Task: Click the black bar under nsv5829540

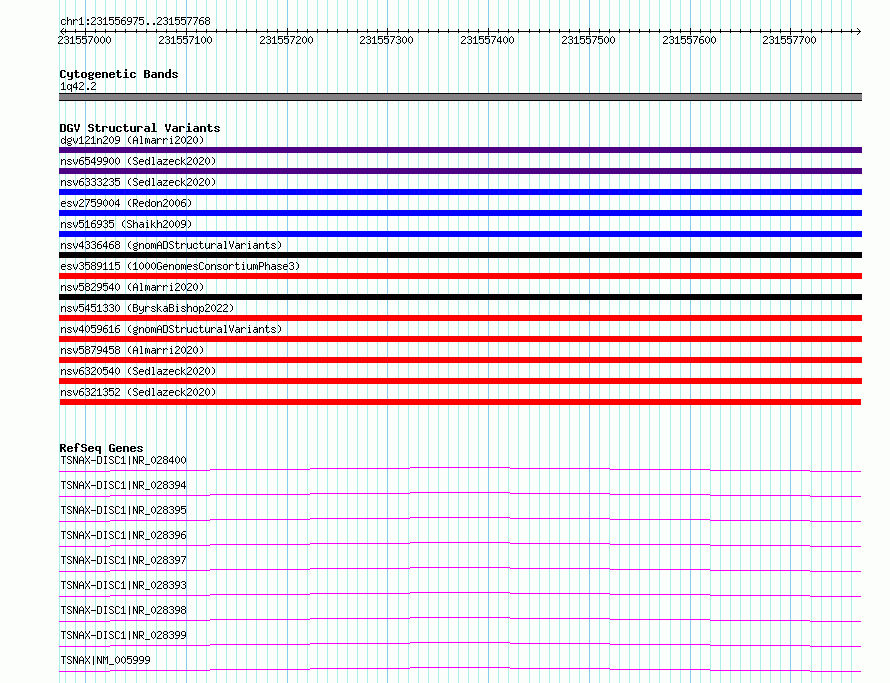Action: (x=460, y=297)
